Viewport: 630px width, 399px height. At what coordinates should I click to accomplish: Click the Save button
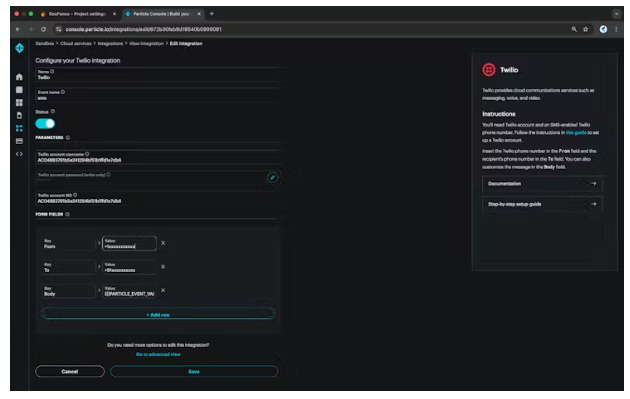click(194, 372)
